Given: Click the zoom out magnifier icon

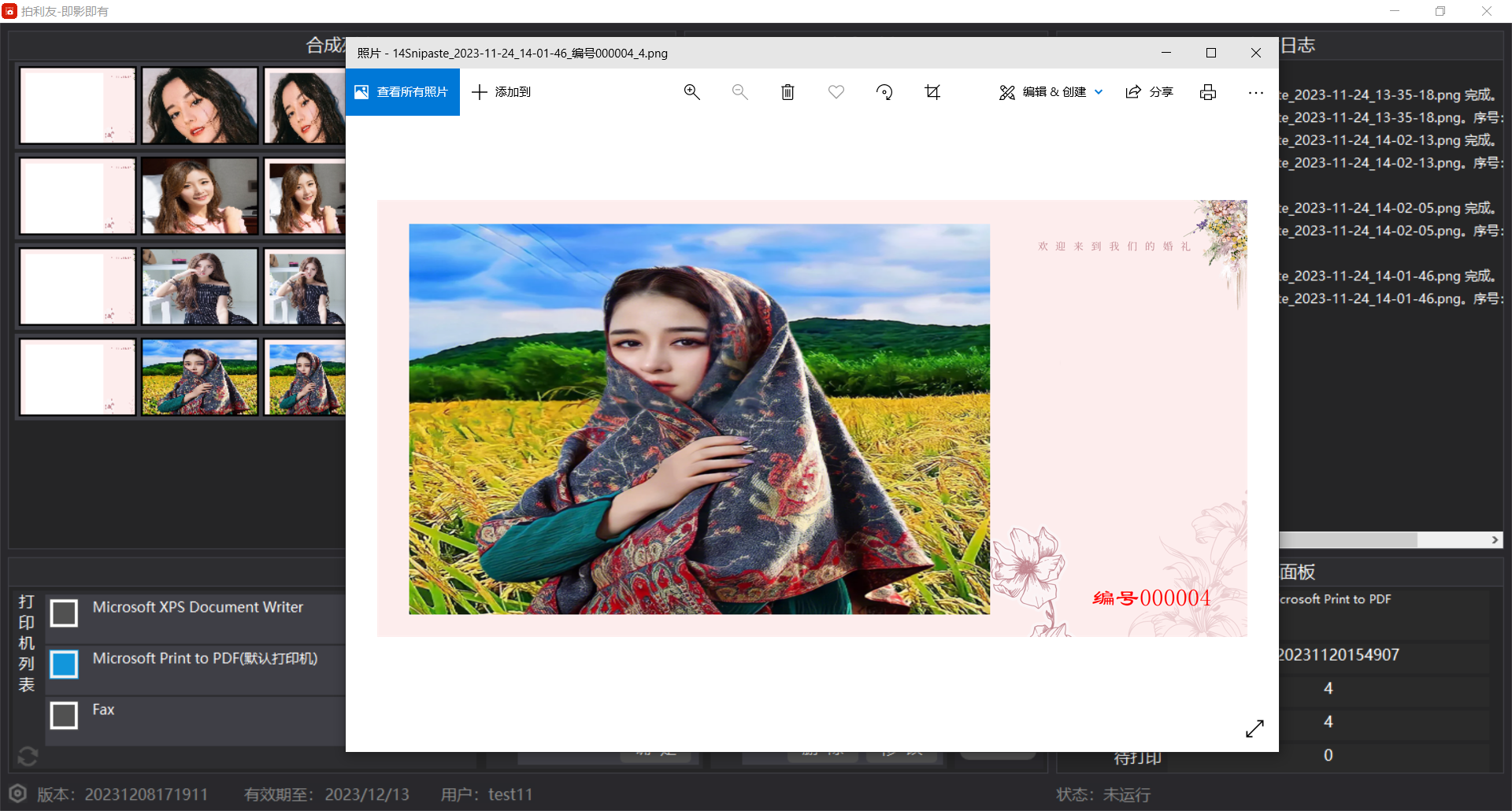Looking at the screenshot, I should point(739,92).
